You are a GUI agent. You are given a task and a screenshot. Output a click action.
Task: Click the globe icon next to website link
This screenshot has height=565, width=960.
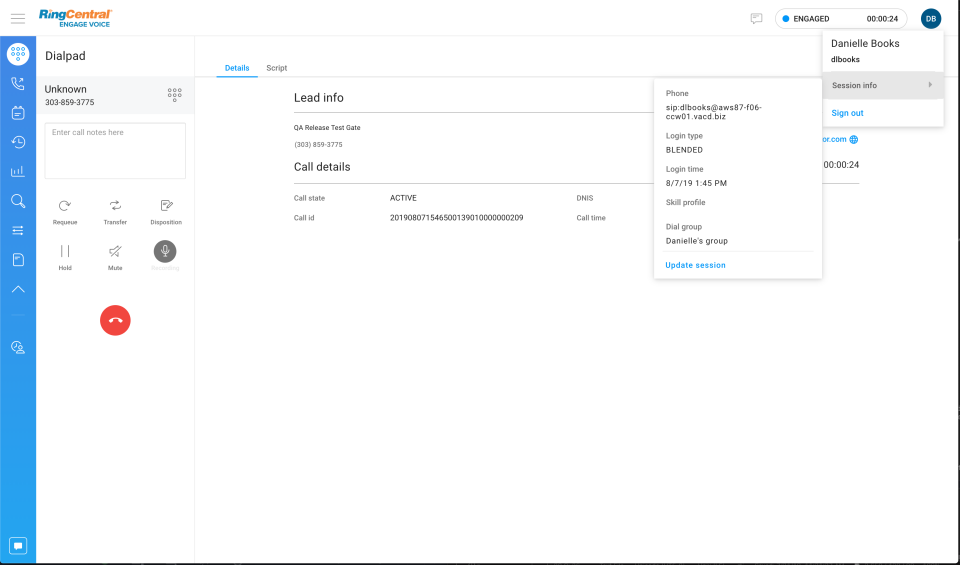853,140
